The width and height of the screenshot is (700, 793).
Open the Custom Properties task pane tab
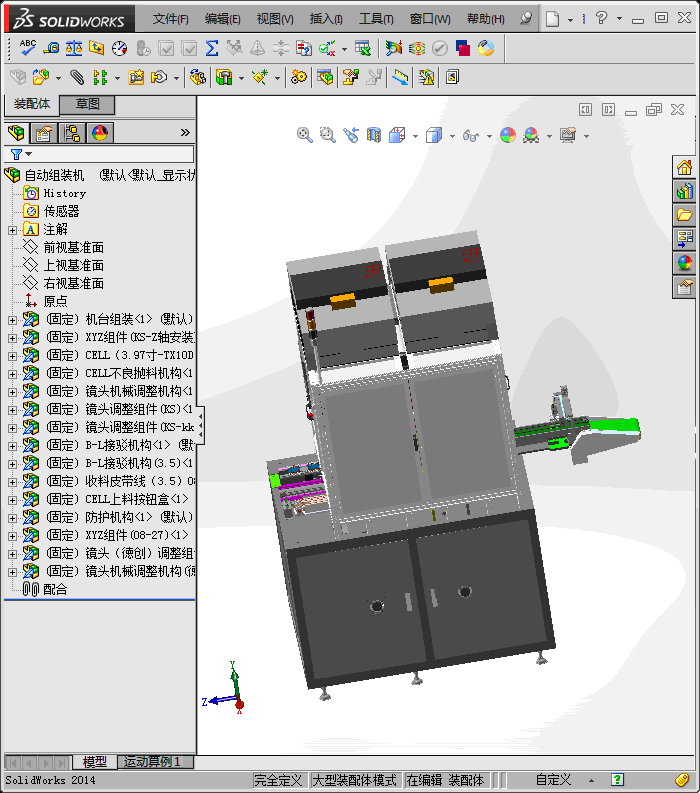[x=685, y=287]
